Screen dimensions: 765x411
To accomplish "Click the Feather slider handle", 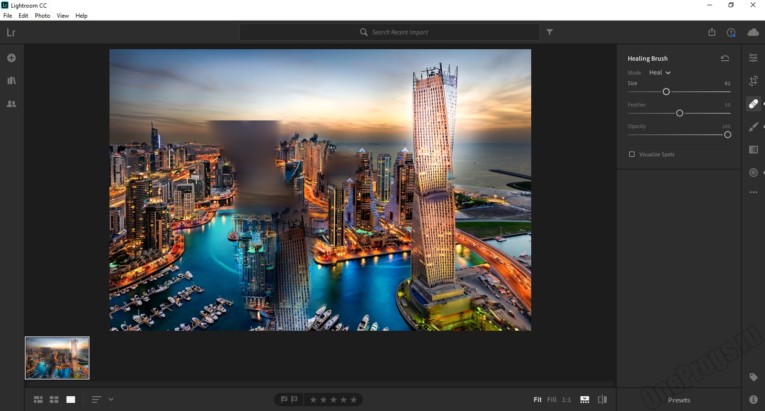I will pos(680,113).
